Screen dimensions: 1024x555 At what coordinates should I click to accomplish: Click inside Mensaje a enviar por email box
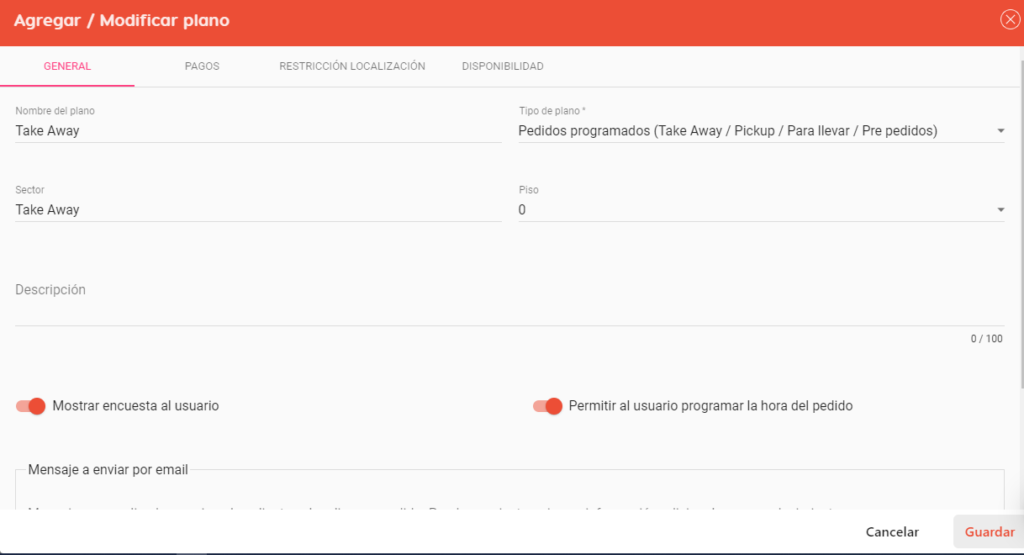point(509,493)
